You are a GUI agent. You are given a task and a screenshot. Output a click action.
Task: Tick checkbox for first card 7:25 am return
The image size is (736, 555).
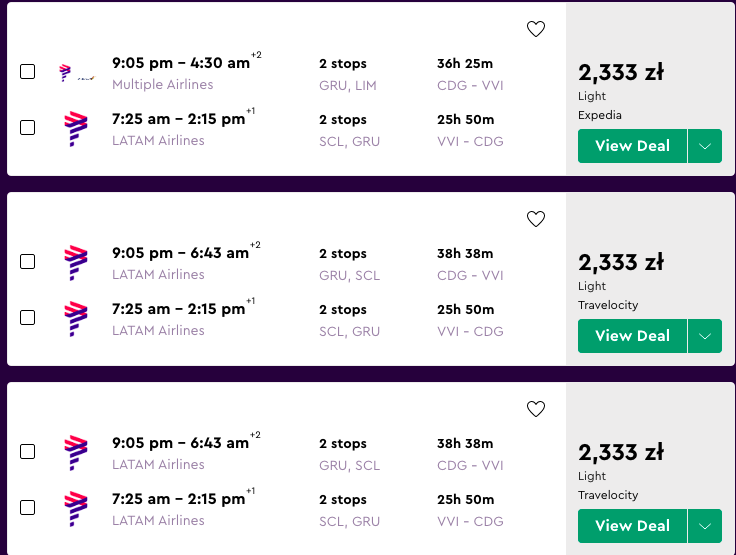click(x=28, y=127)
